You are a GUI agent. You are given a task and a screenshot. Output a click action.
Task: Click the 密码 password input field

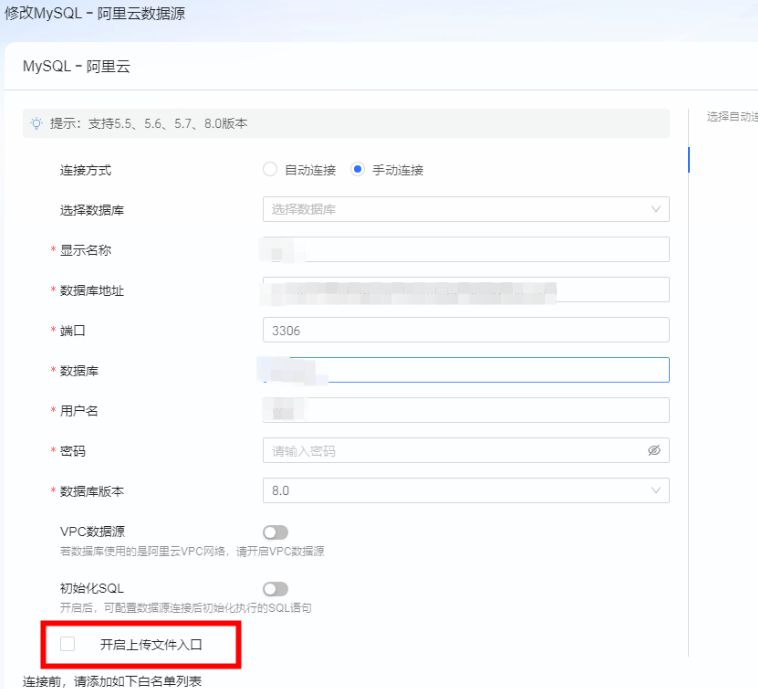450,451
